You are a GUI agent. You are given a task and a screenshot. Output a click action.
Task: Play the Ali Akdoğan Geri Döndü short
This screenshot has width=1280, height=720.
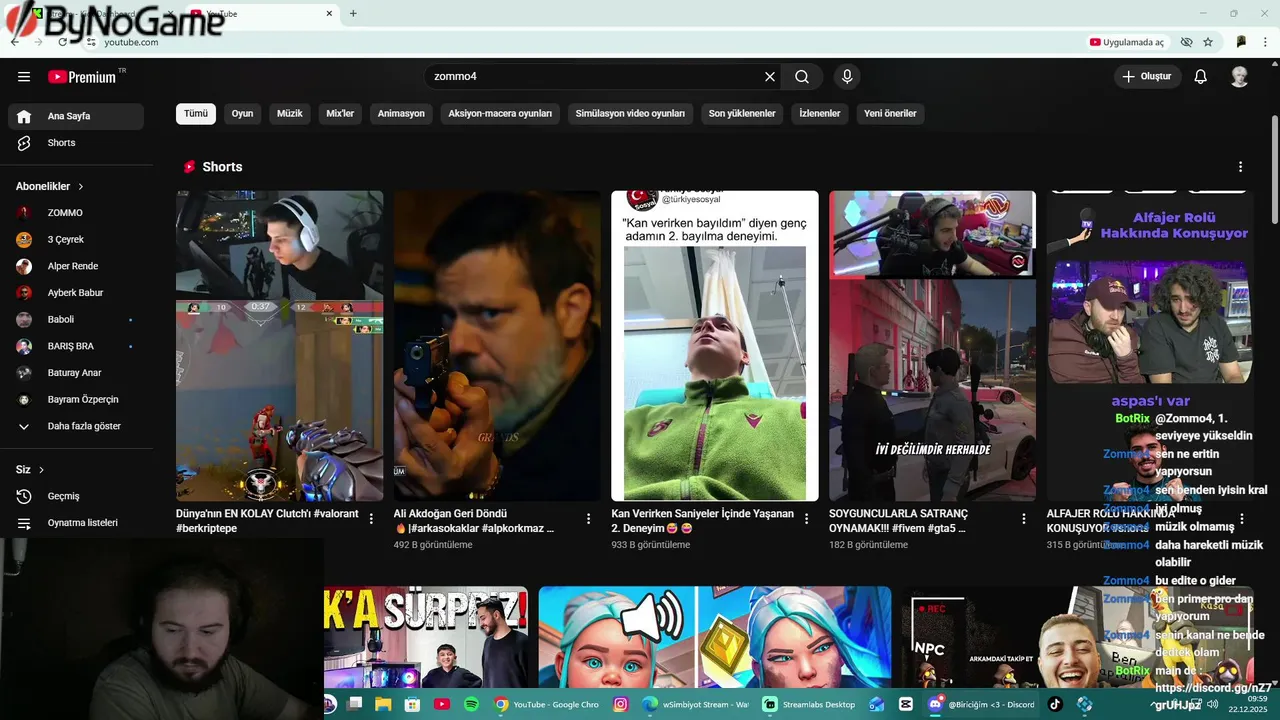point(497,346)
